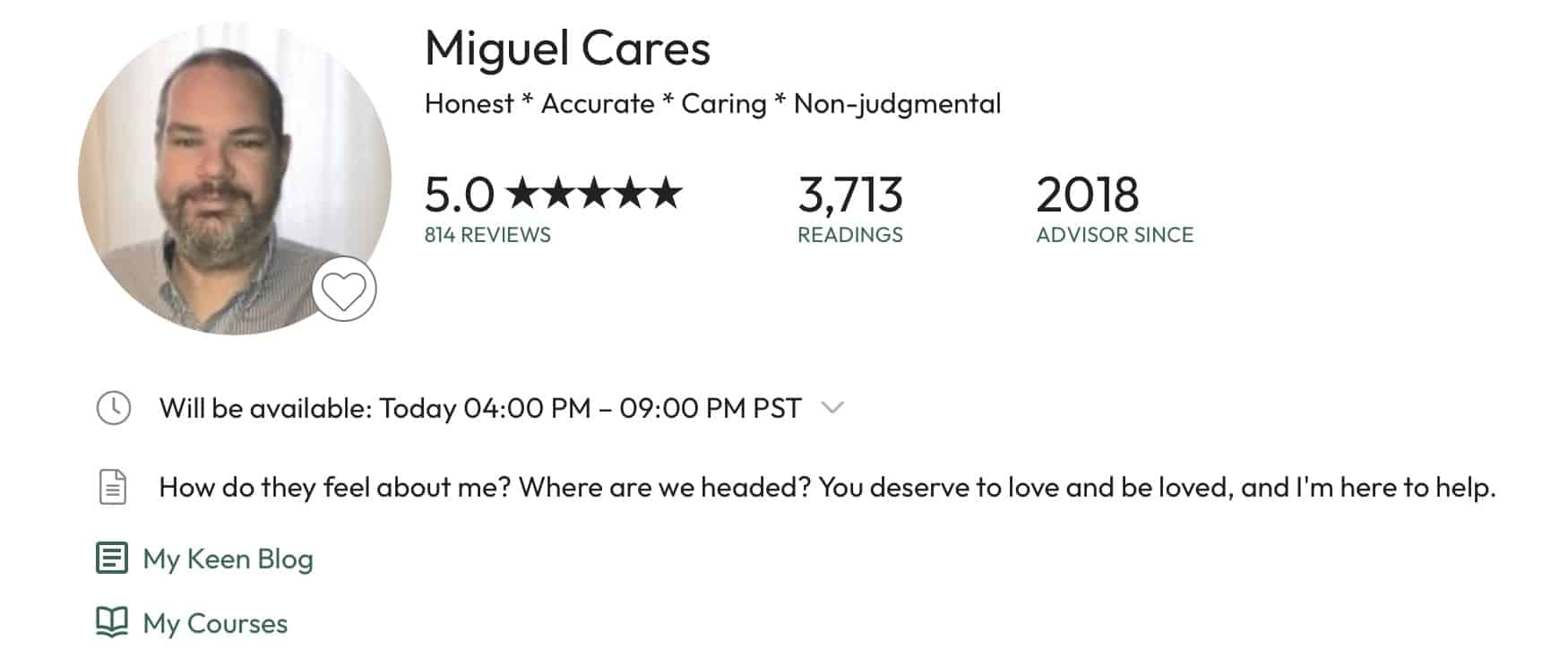Toggle the heart favorite icon on the profile photo

344,290
